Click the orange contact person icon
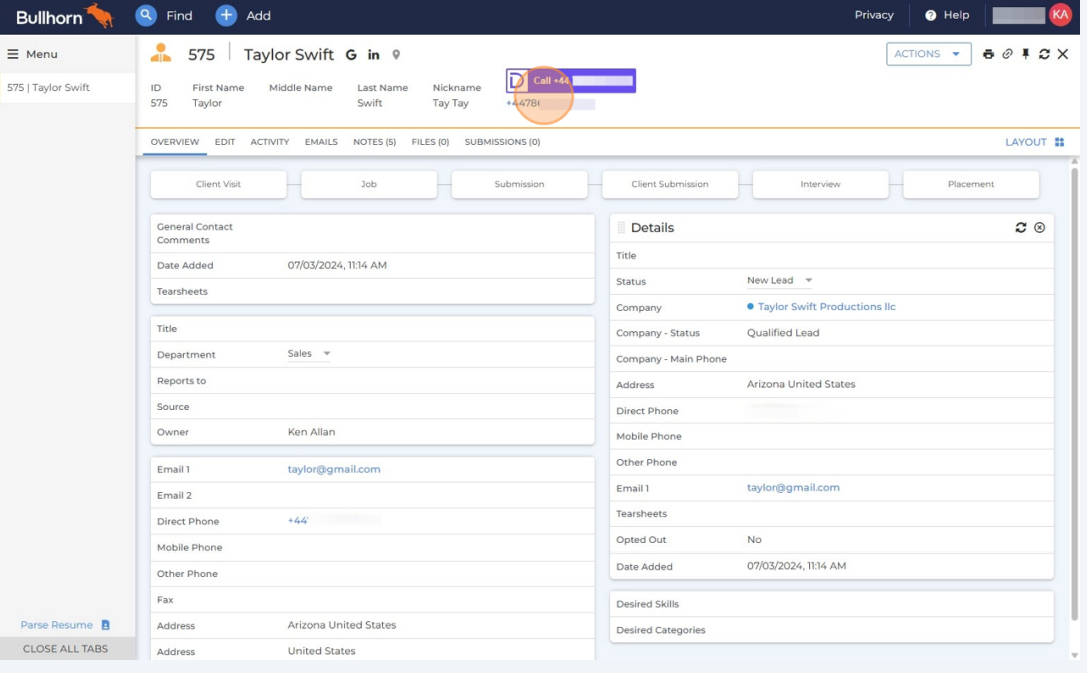Viewport: 1087px width, 673px height. tap(161, 53)
